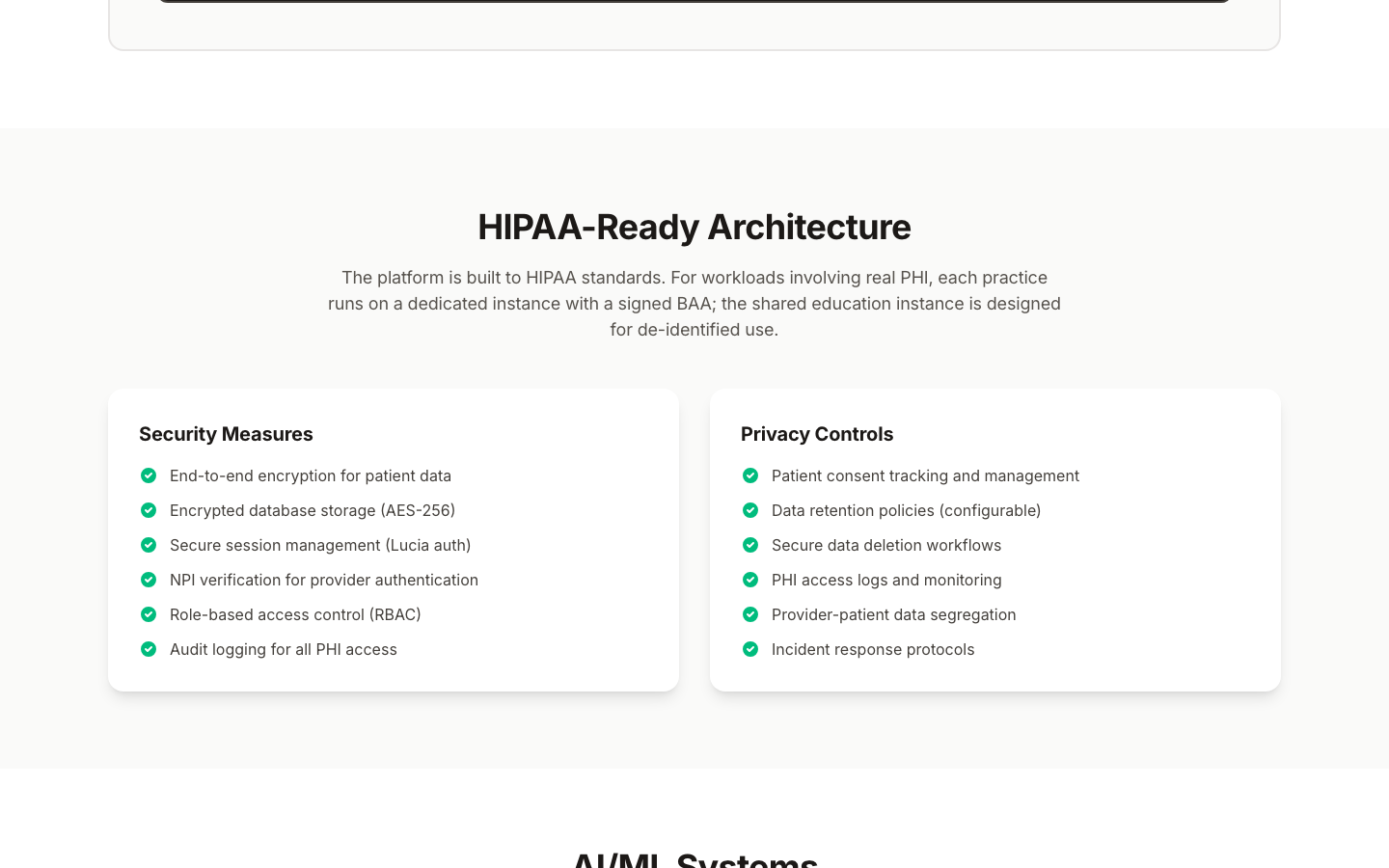
Task: Click check icon beside Incident response protocols
Action: tap(750, 649)
